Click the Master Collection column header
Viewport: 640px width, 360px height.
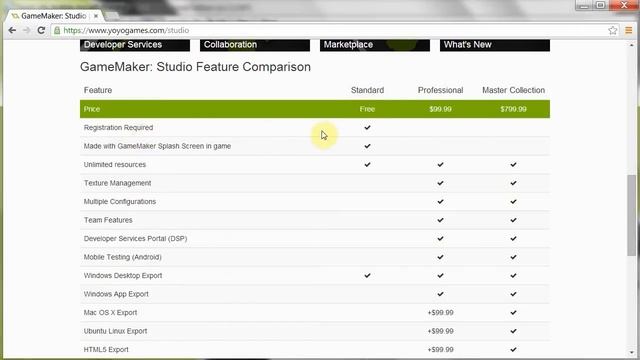(513, 90)
